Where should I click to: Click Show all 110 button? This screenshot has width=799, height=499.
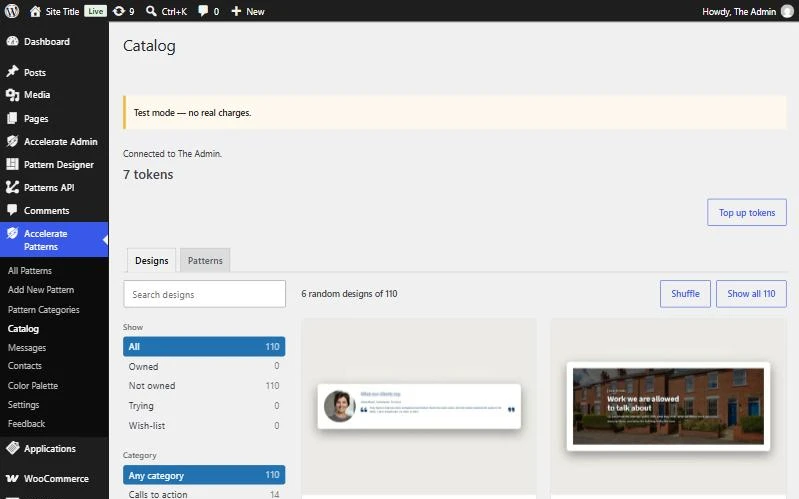coord(751,294)
